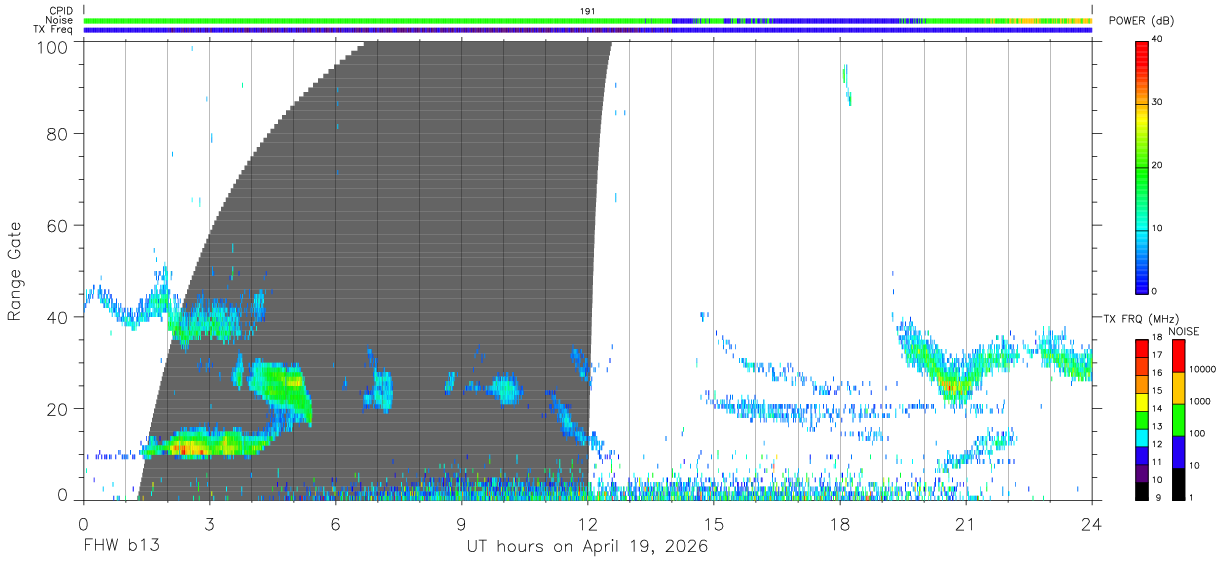Screen dimensions: 1228x567
Task: Click the Range Gate axis title
Action: point(15,271)
